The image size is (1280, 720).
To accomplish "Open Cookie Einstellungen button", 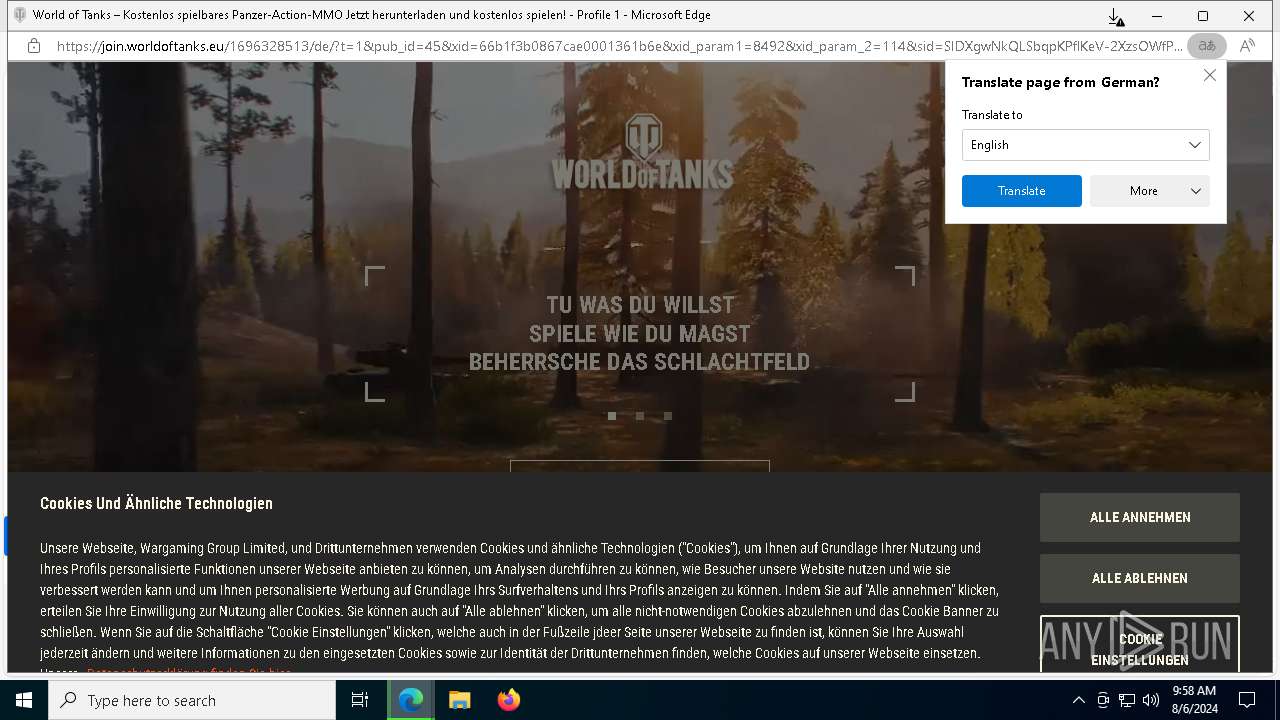I will click(x=1140, y=645).
